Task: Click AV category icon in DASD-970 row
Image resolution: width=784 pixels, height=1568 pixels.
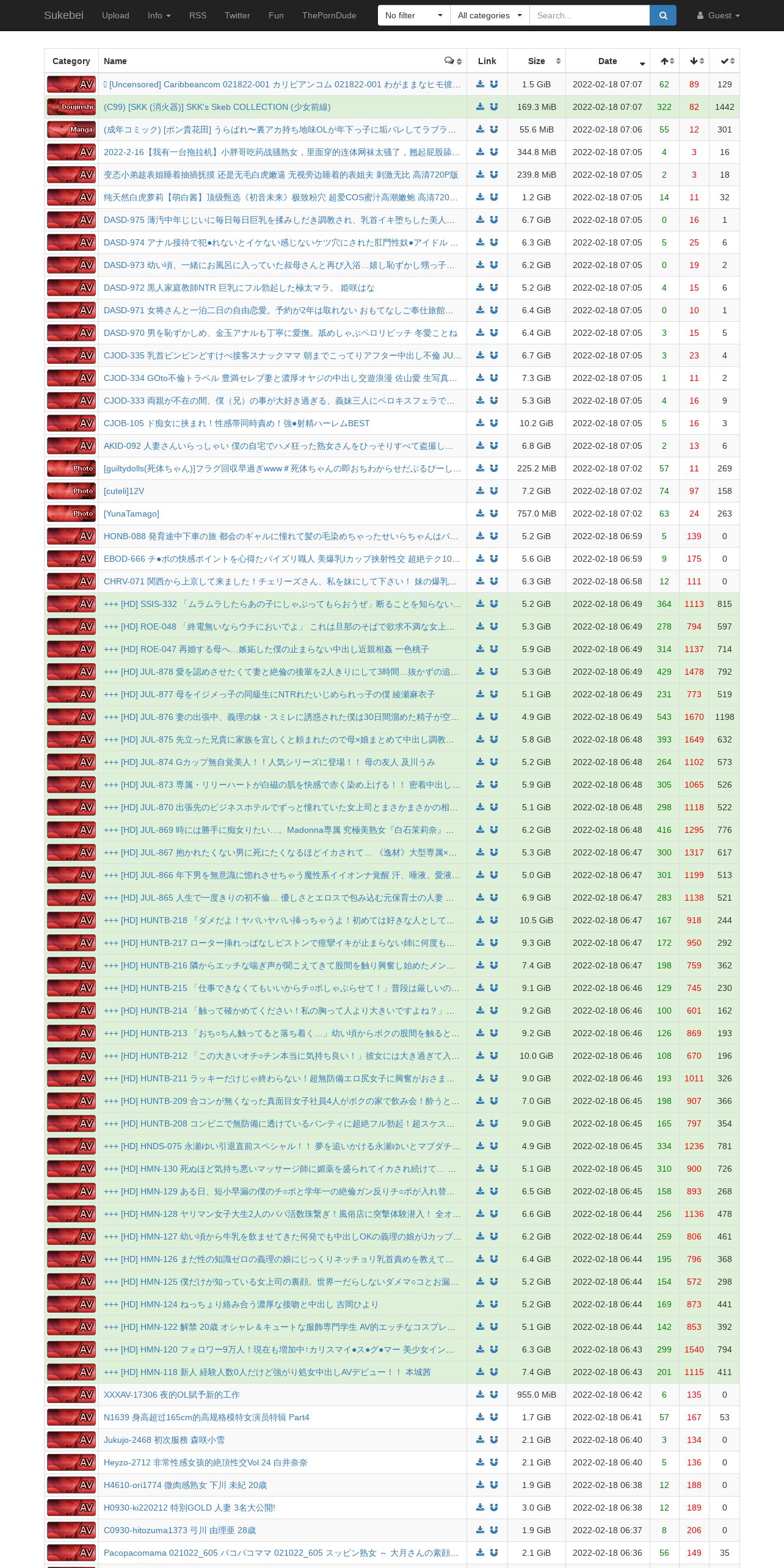Action: point(71,333)
